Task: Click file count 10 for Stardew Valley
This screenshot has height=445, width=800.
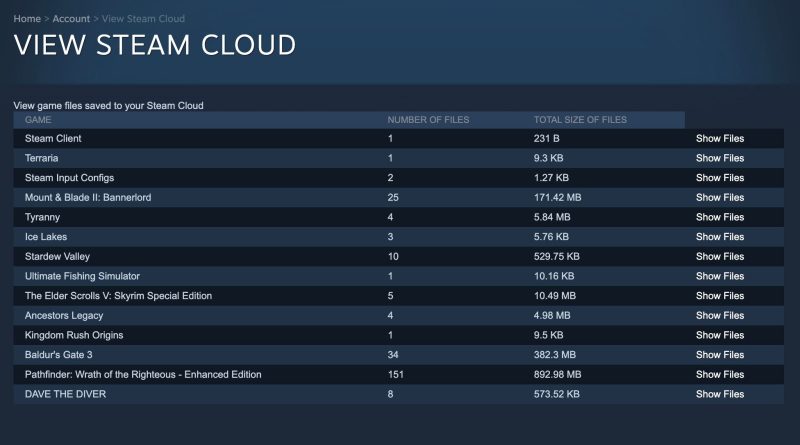Action: (x=393, y=256)
